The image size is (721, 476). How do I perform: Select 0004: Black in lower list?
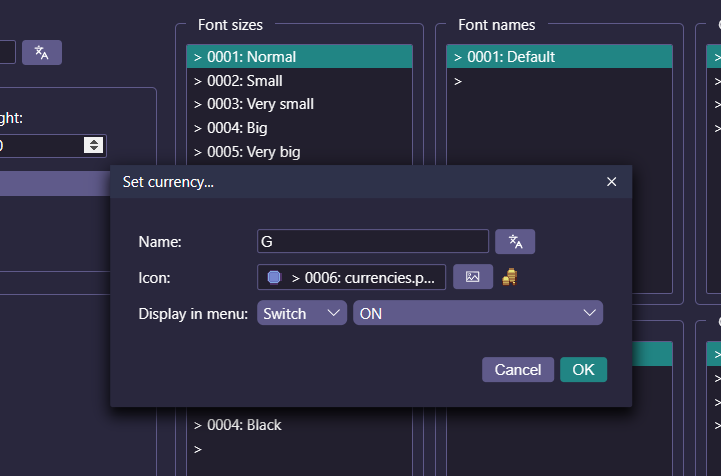tap(299, 425)
